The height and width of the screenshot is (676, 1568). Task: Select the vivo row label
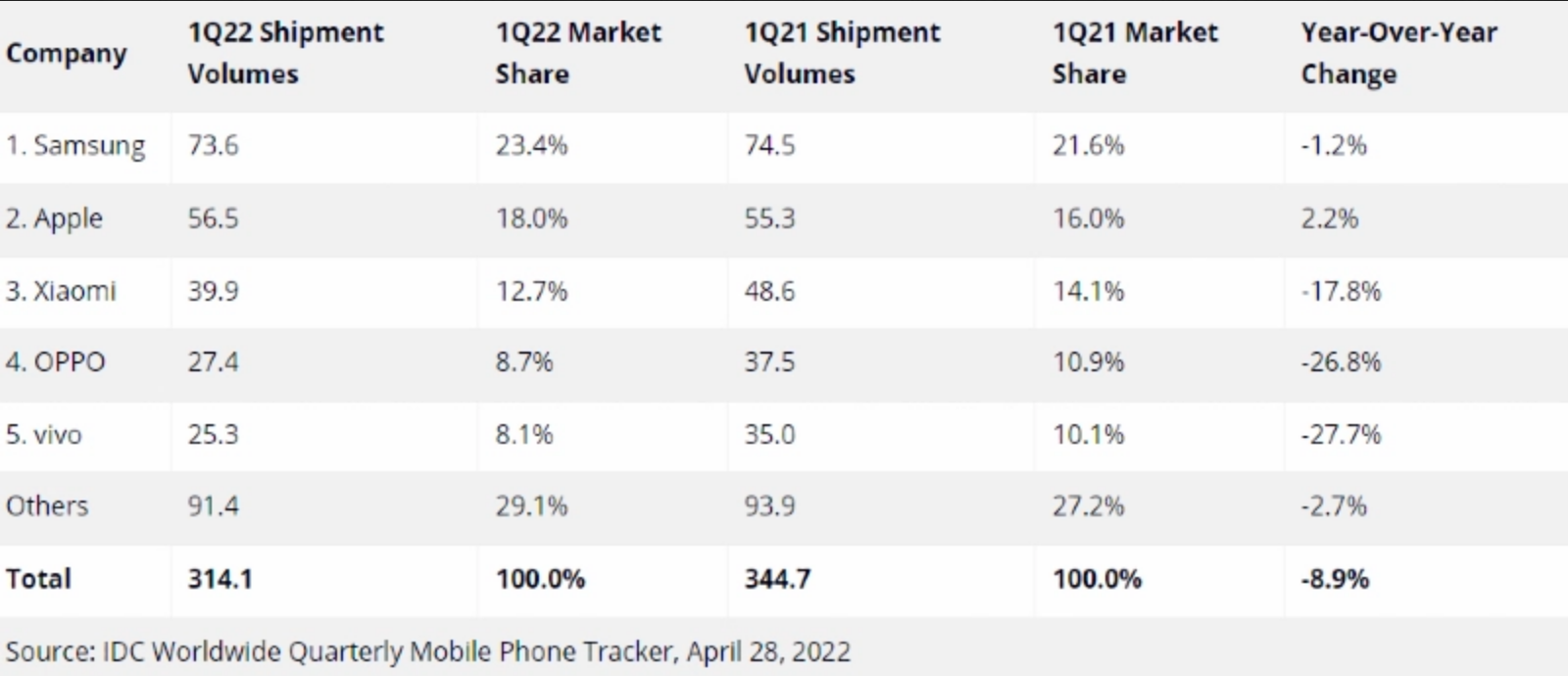coord(44,435)
